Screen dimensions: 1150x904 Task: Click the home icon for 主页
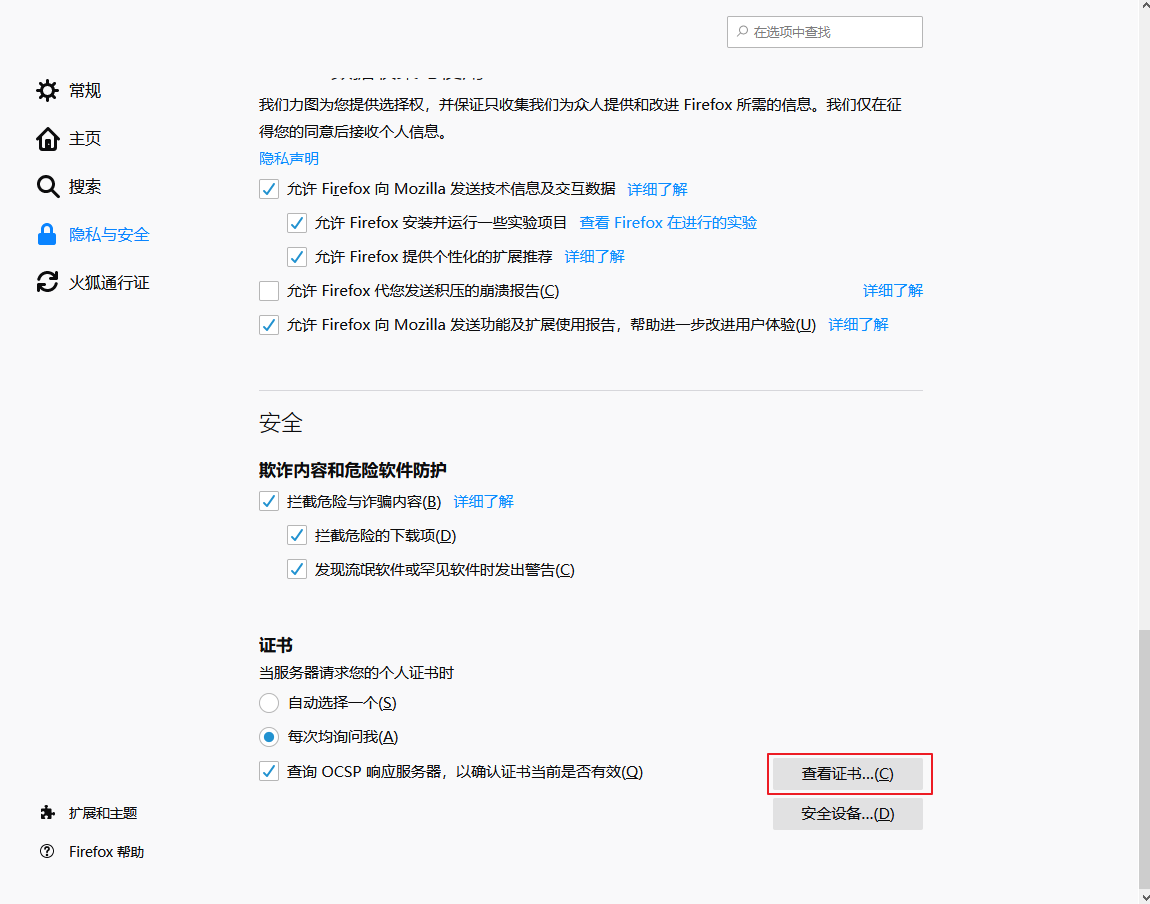(x=48, y=139)
